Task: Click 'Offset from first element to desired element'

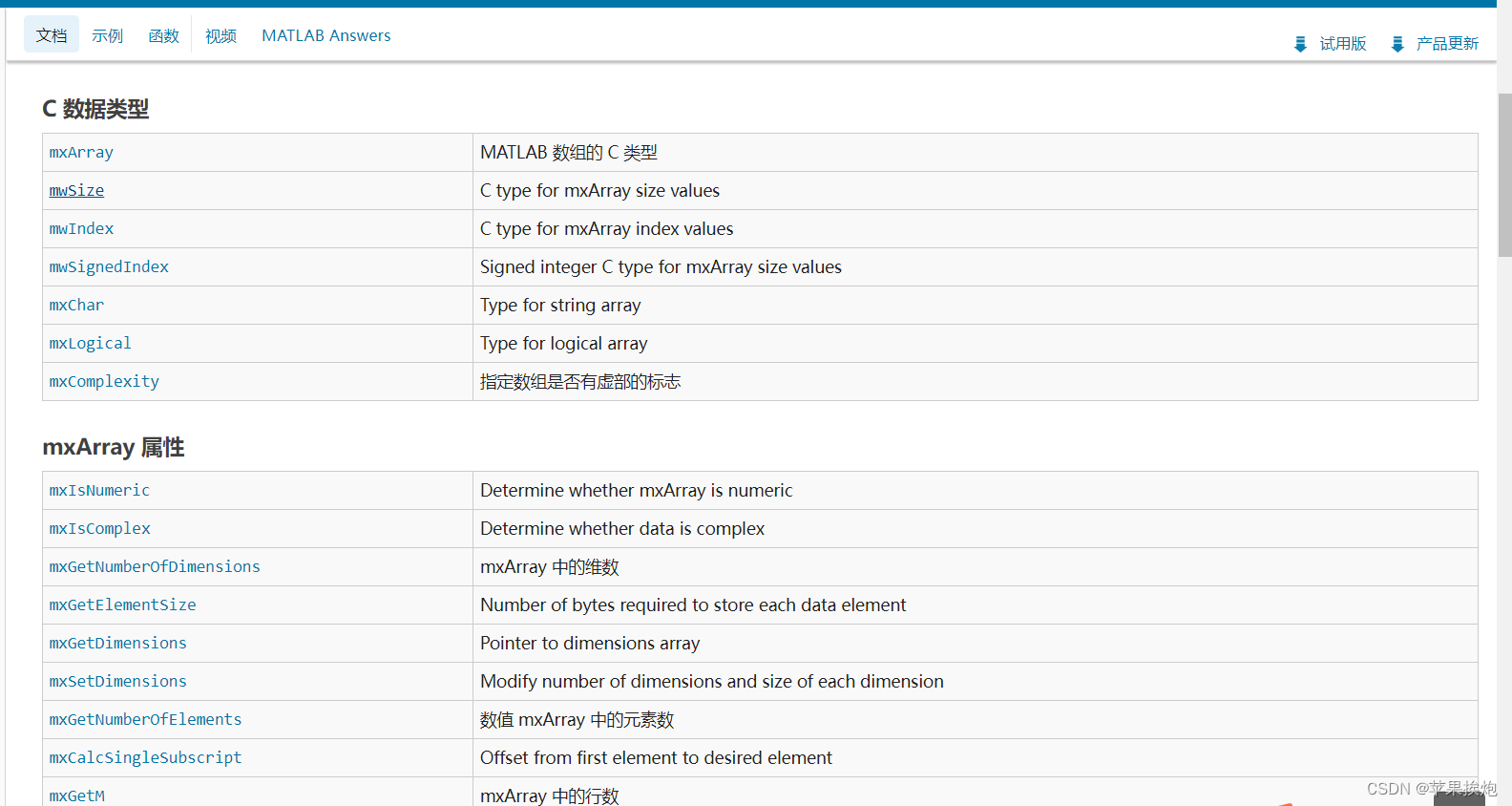Action: [656, 758]
